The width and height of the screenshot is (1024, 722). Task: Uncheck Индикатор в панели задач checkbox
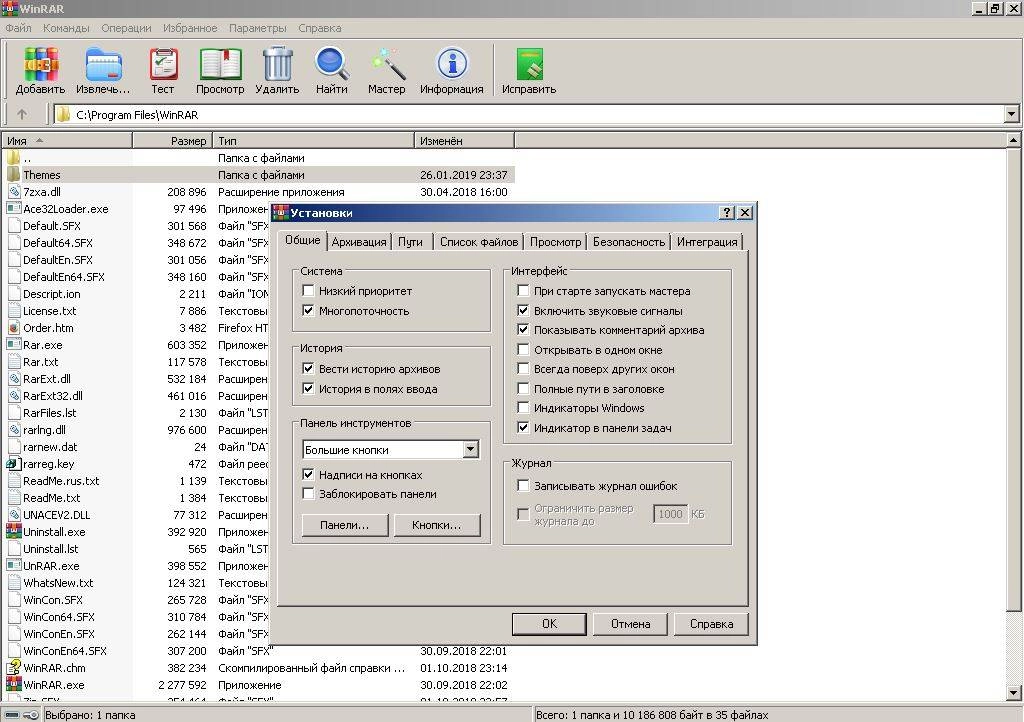point(523,427)
